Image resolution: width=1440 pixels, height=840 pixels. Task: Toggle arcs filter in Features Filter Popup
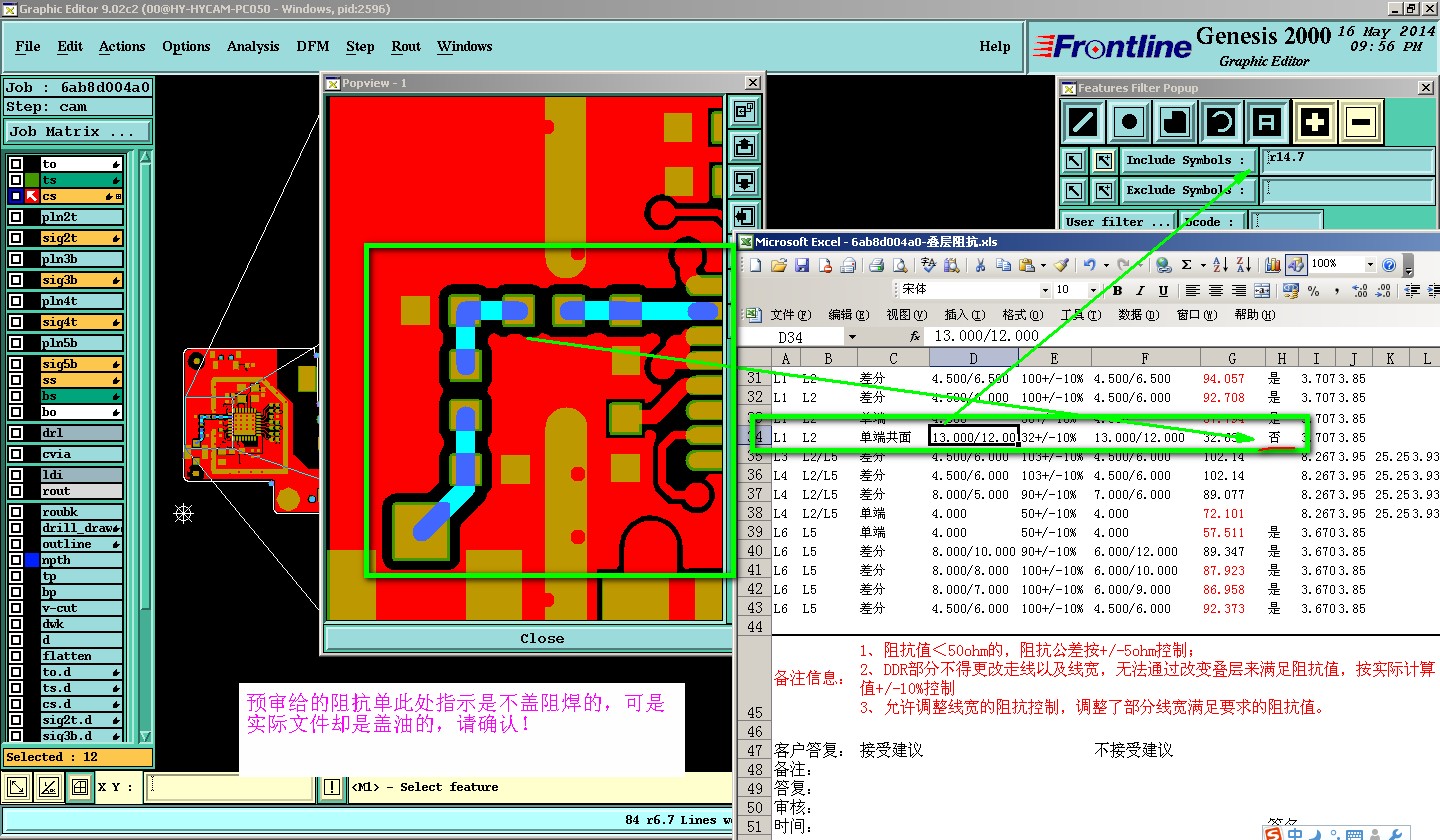point(1222,122)
